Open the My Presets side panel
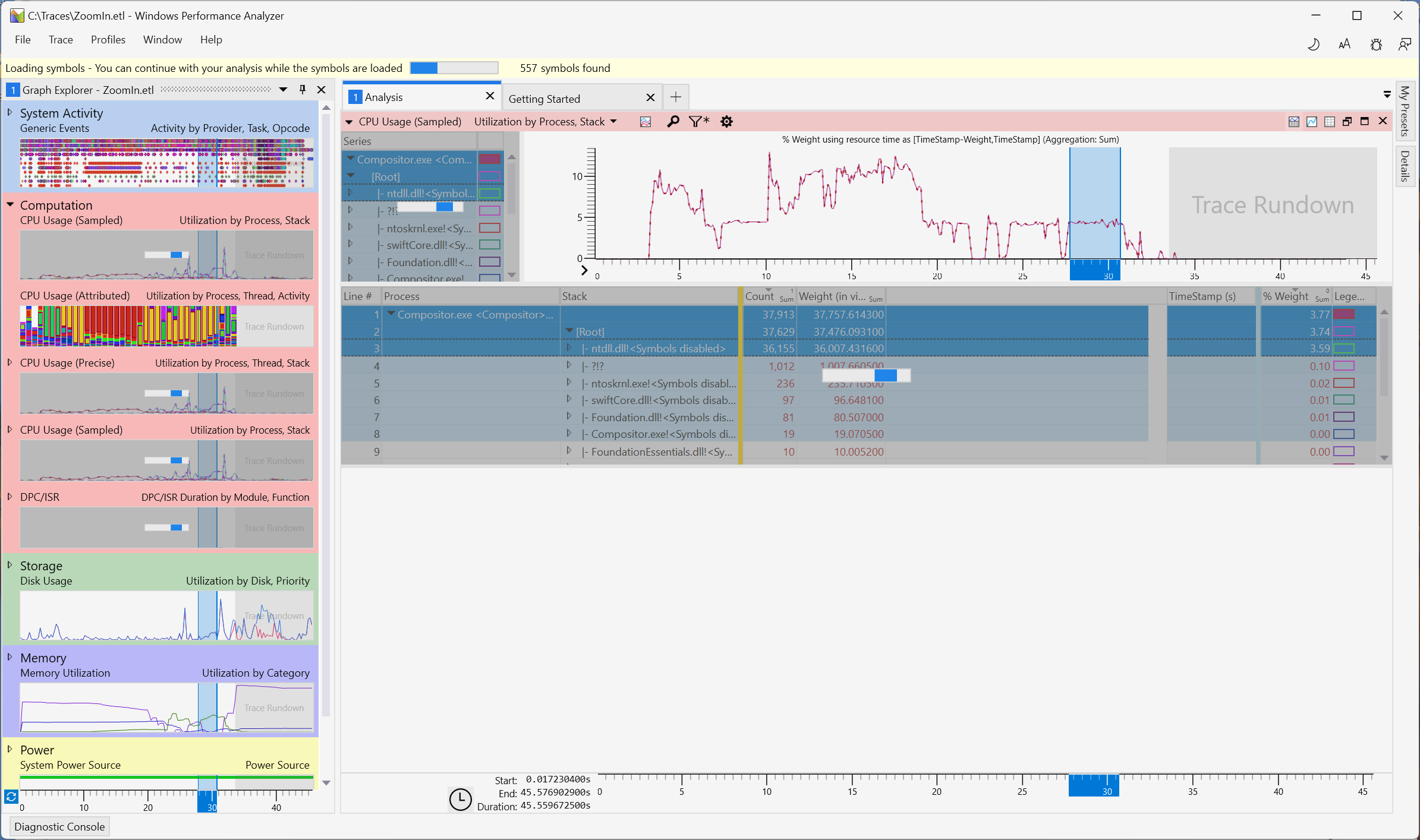Screen dimensions: 1420x840 click(x=1405, y=112)
